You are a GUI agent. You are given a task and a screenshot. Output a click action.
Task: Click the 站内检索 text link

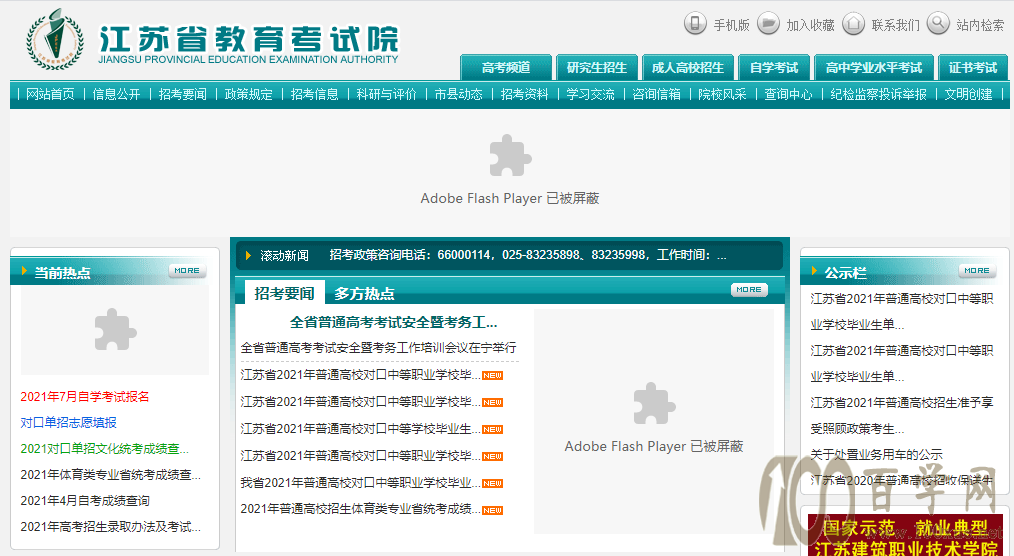(x=980, y=25)
